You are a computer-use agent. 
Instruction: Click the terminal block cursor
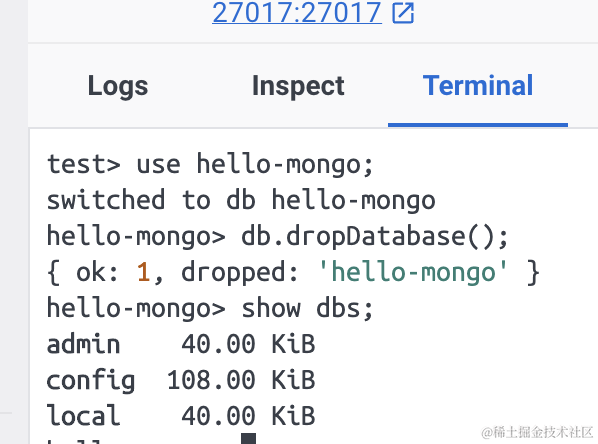[248, 438]
